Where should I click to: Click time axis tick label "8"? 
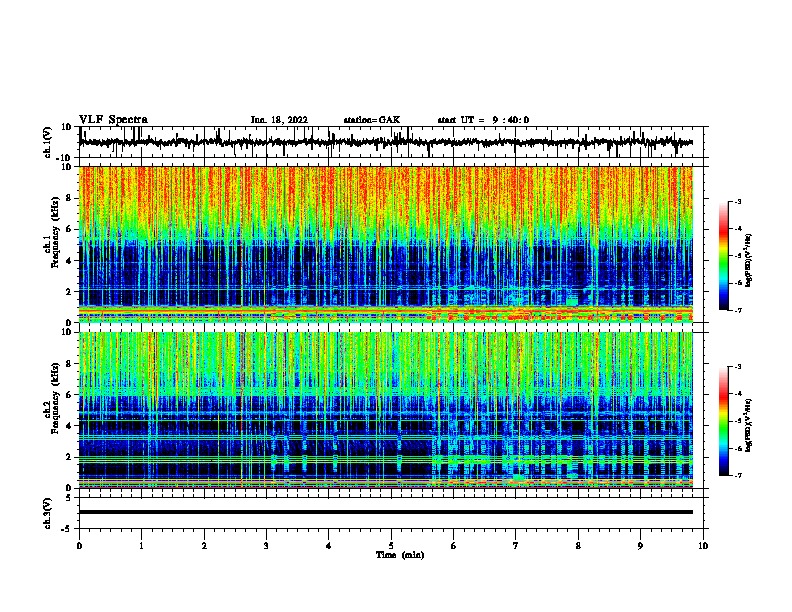point(578,546)
